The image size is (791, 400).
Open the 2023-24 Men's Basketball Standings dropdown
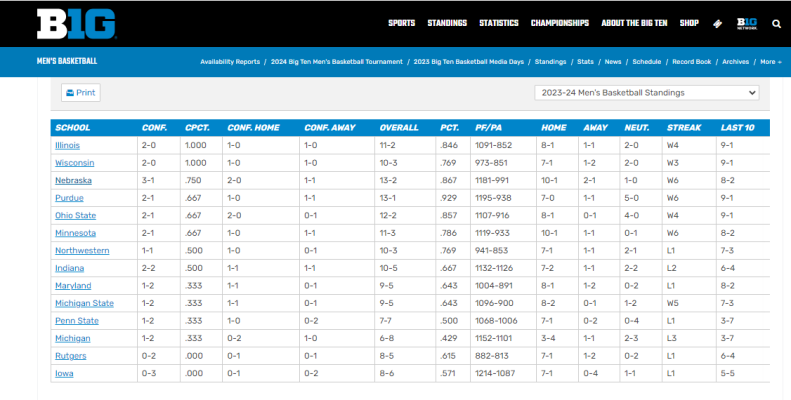point(647,93)
